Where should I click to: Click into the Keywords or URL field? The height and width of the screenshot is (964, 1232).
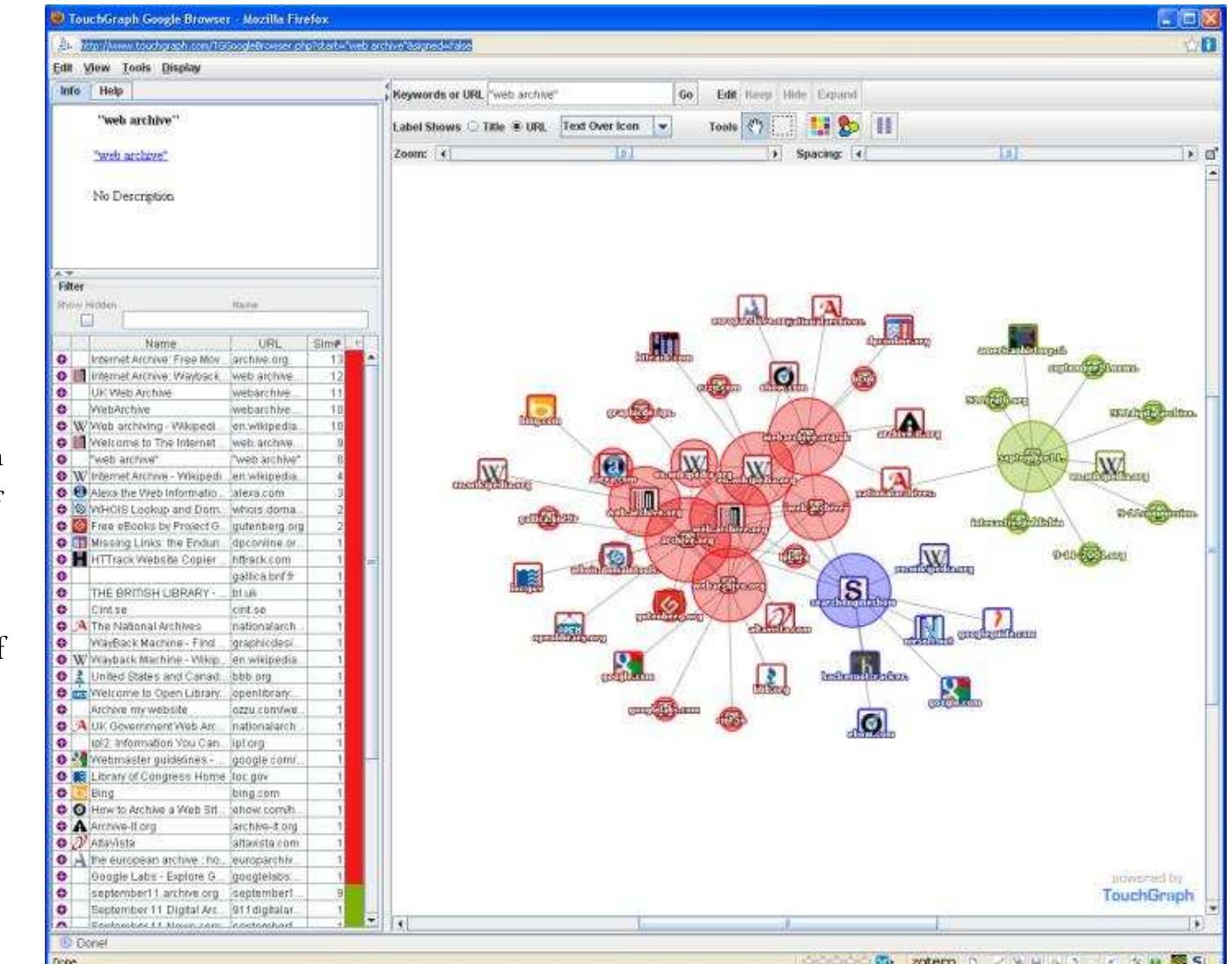click(x=580, y=94)
